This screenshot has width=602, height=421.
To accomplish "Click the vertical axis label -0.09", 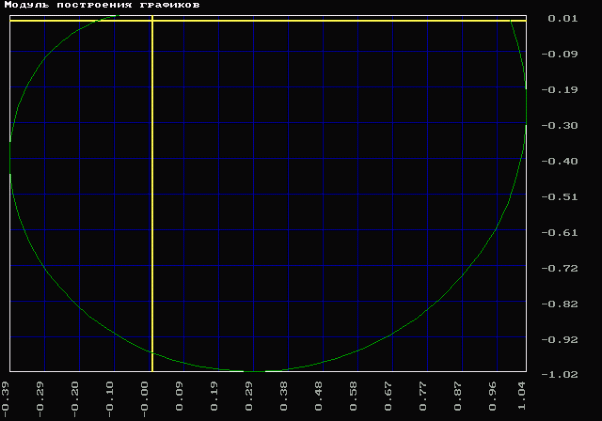I will [559, 54].
